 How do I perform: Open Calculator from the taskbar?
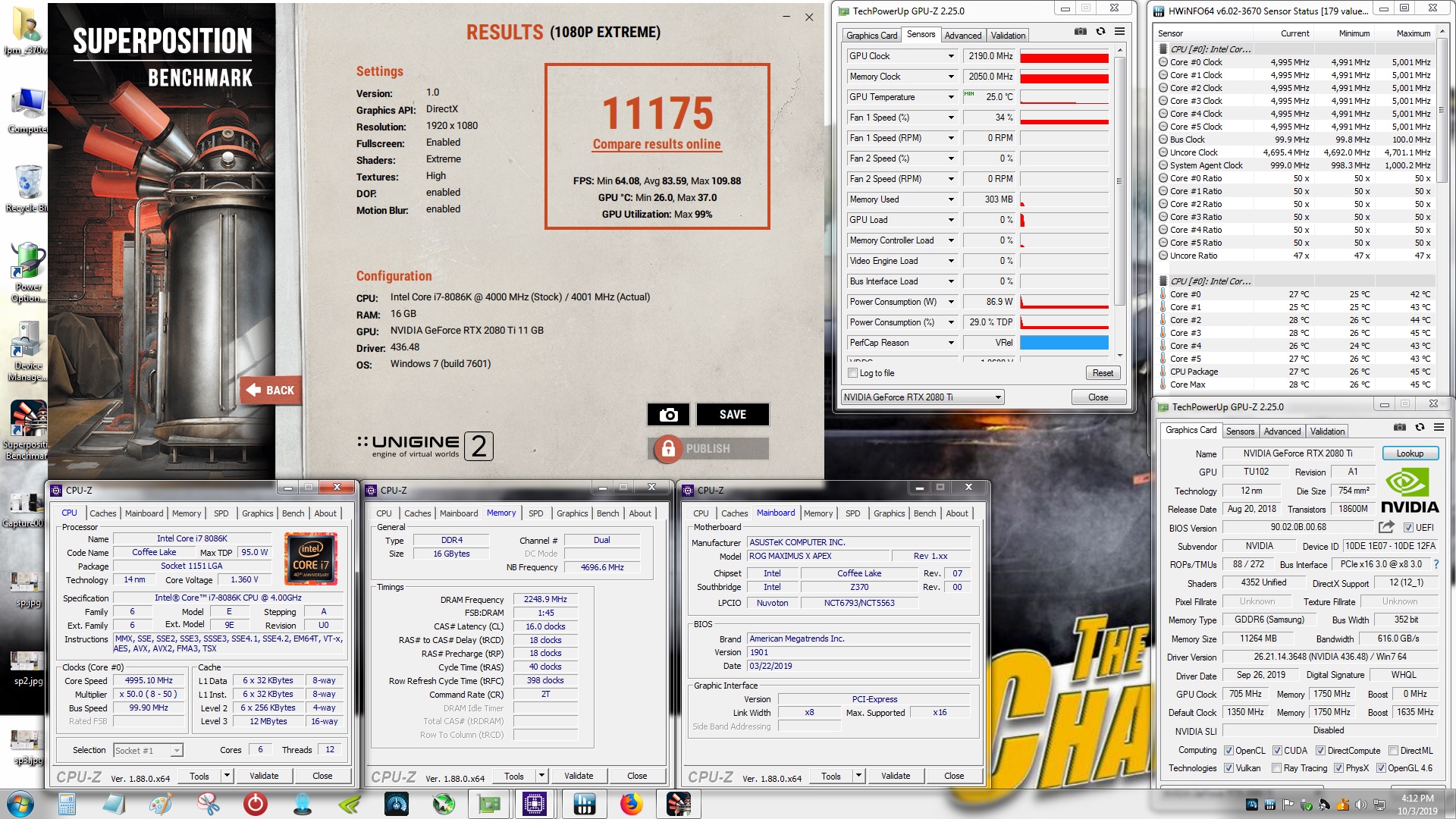pos(67,804)
